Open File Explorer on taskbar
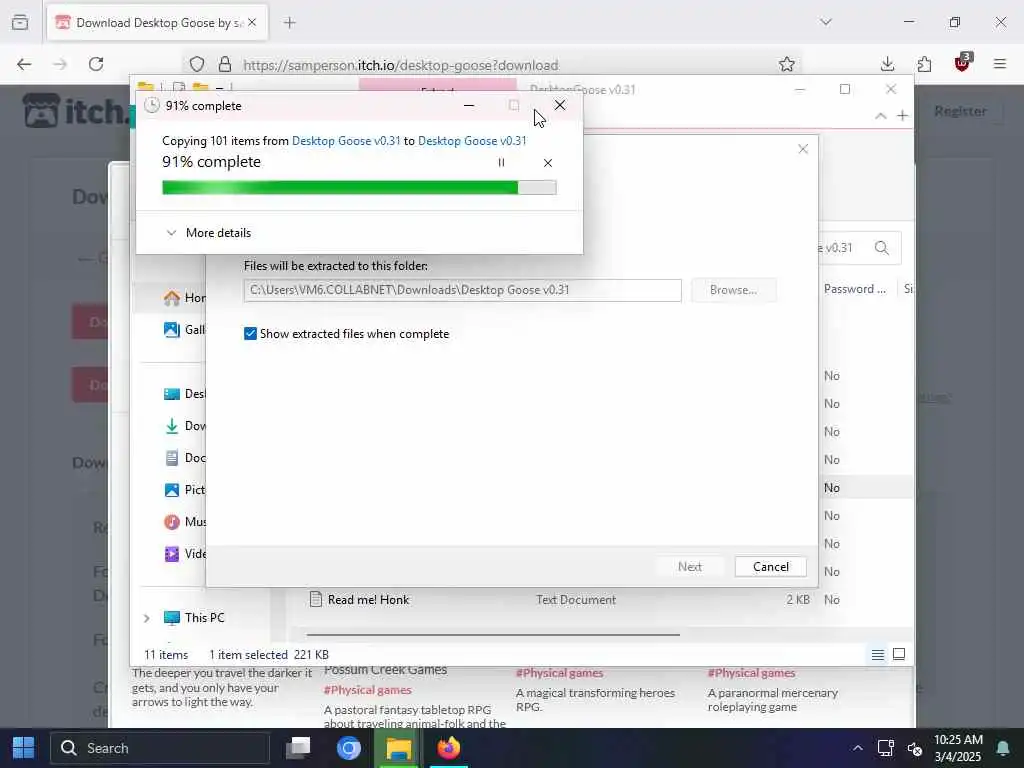 (398, 748)
